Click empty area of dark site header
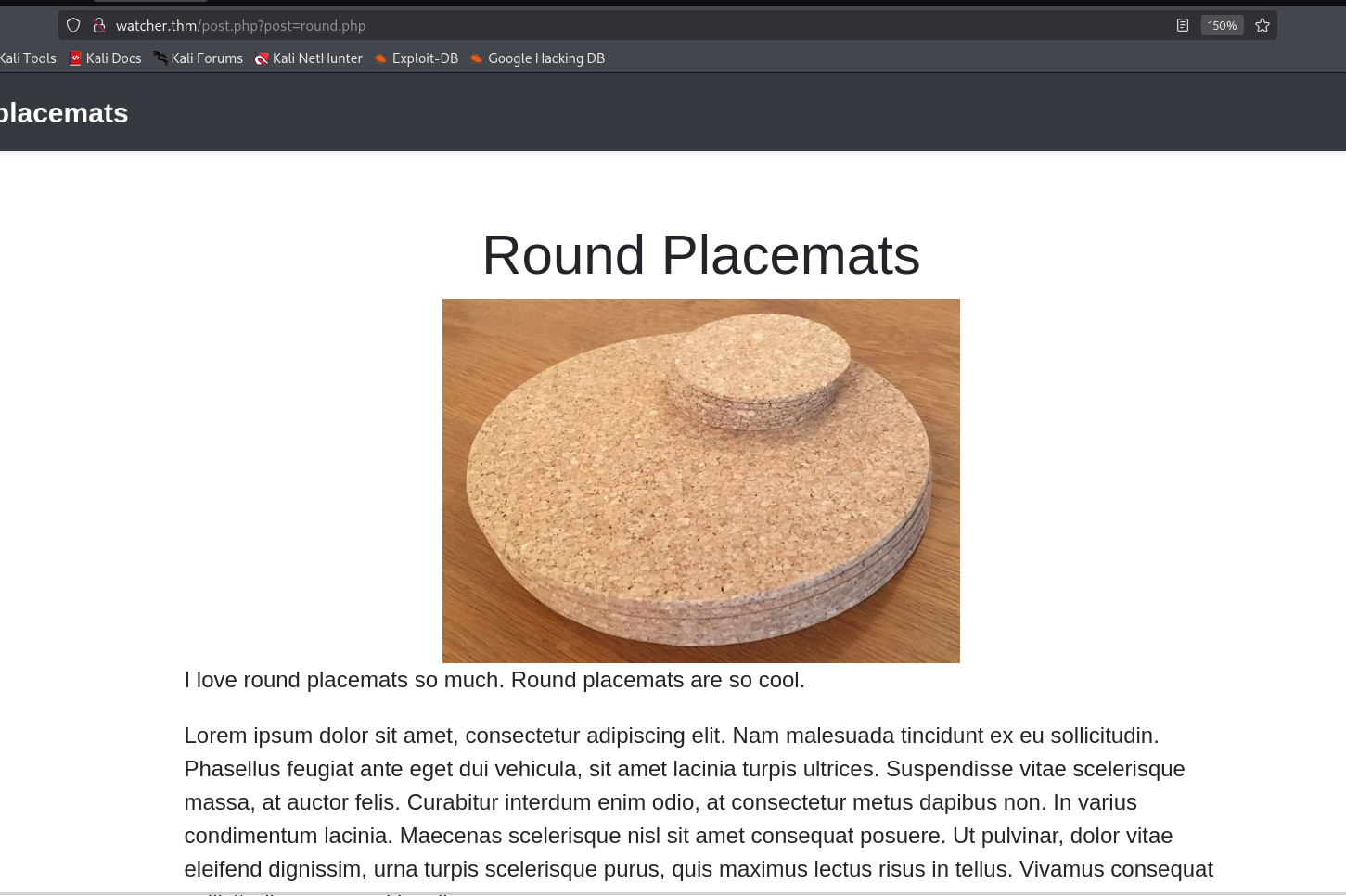Screen dimensions: 1346x896 [742, 113]
